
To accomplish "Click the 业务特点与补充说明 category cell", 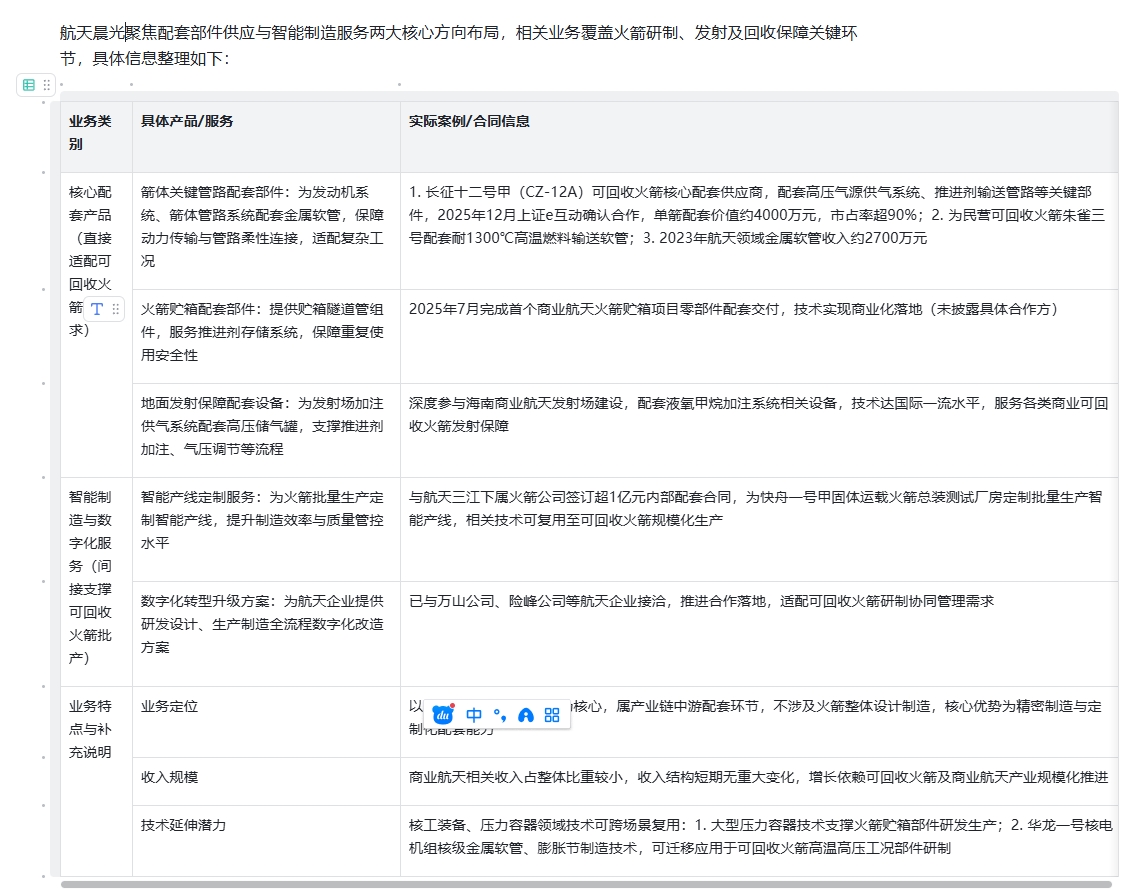I will point(97,781).
